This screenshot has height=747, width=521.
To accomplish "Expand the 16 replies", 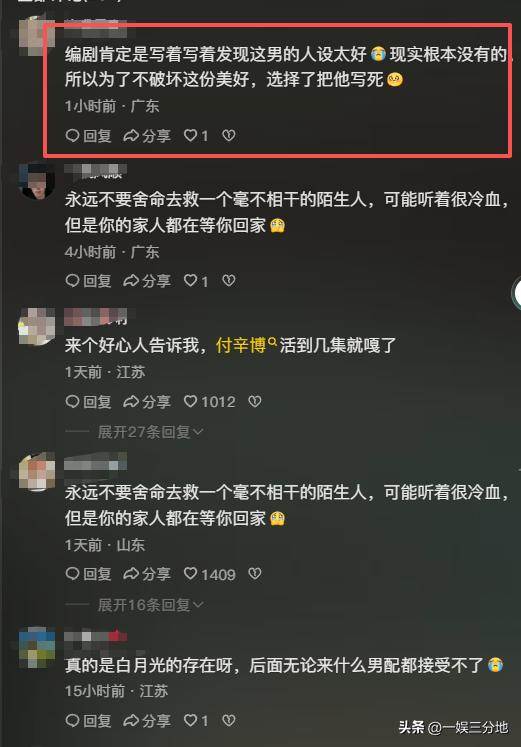I will click(150, 605).
